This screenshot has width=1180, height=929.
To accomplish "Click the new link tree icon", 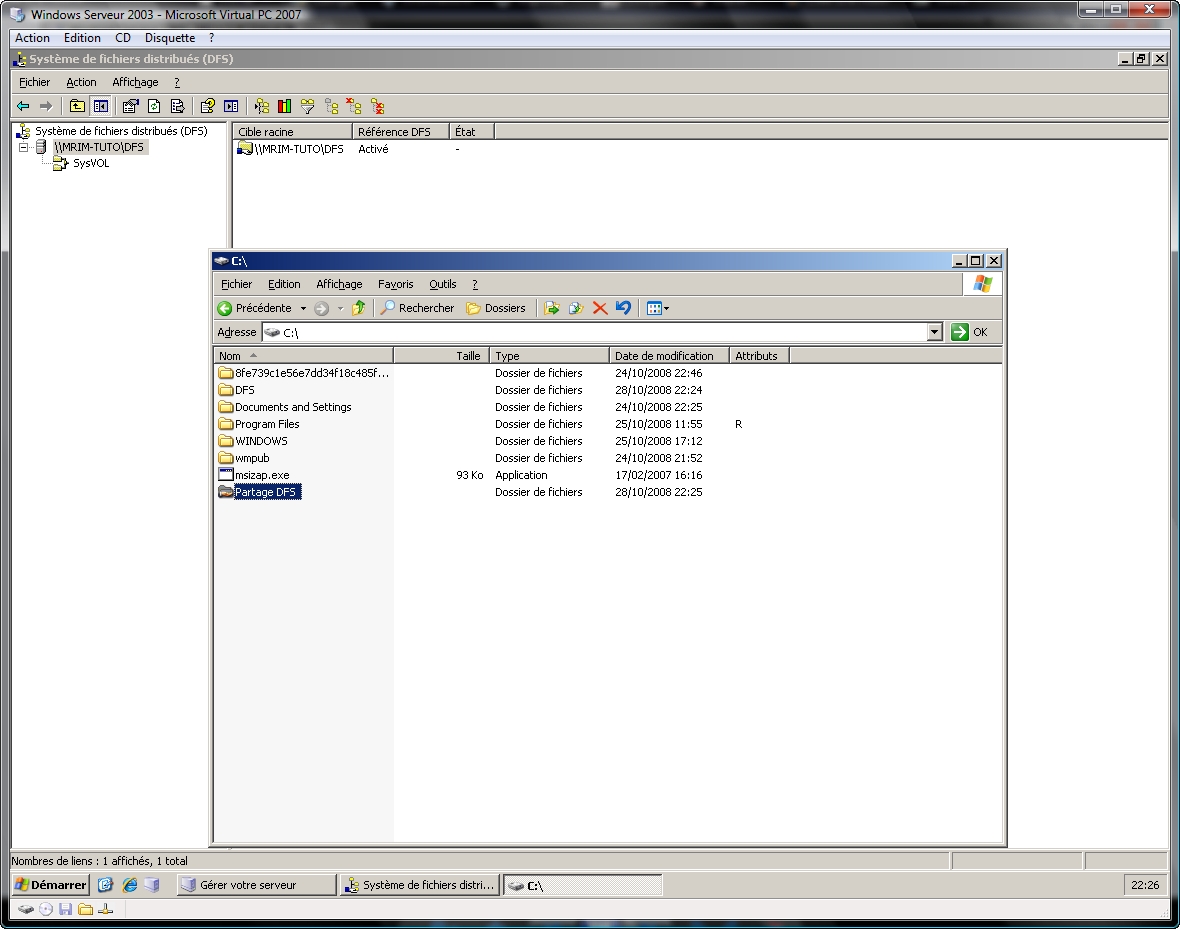I will click(331, 106).
